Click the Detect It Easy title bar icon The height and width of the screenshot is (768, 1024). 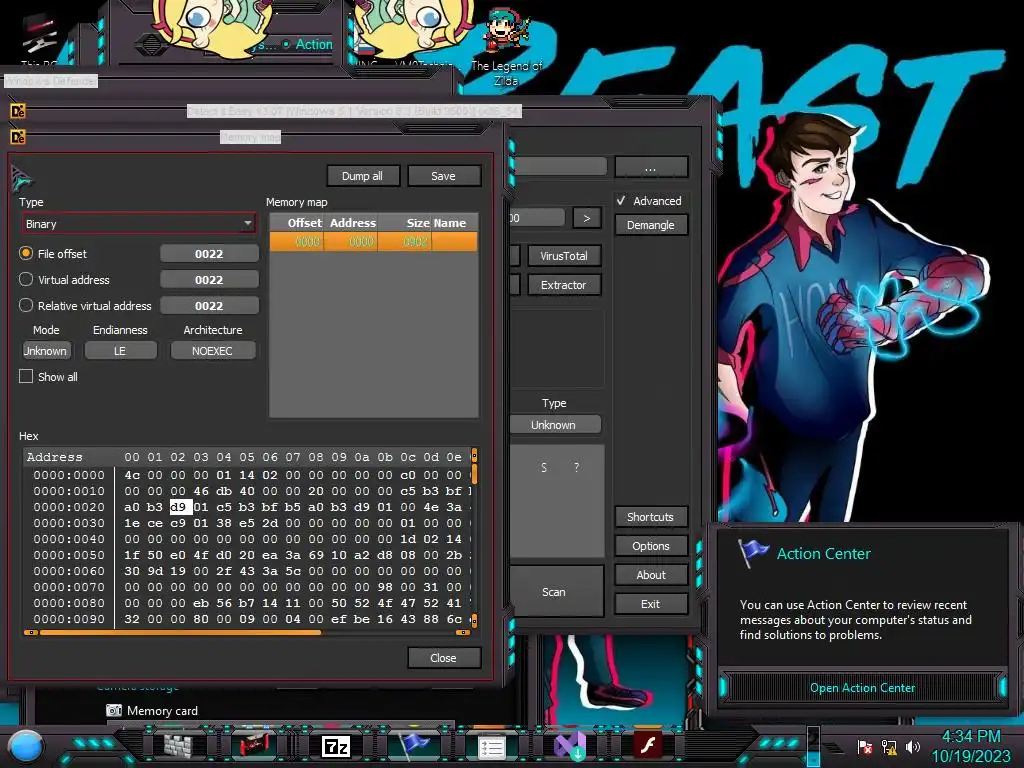tap(18, 111)
